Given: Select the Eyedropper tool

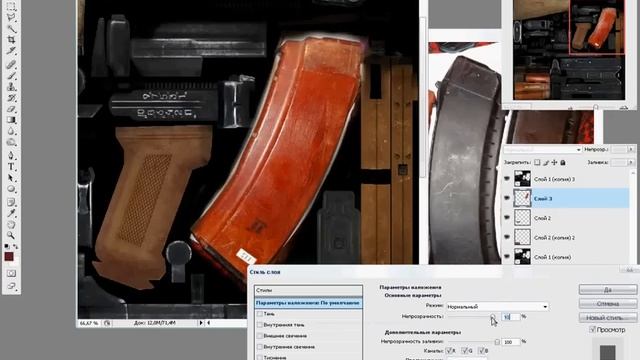Looking at the screenshot, I should tap(11, 213).
